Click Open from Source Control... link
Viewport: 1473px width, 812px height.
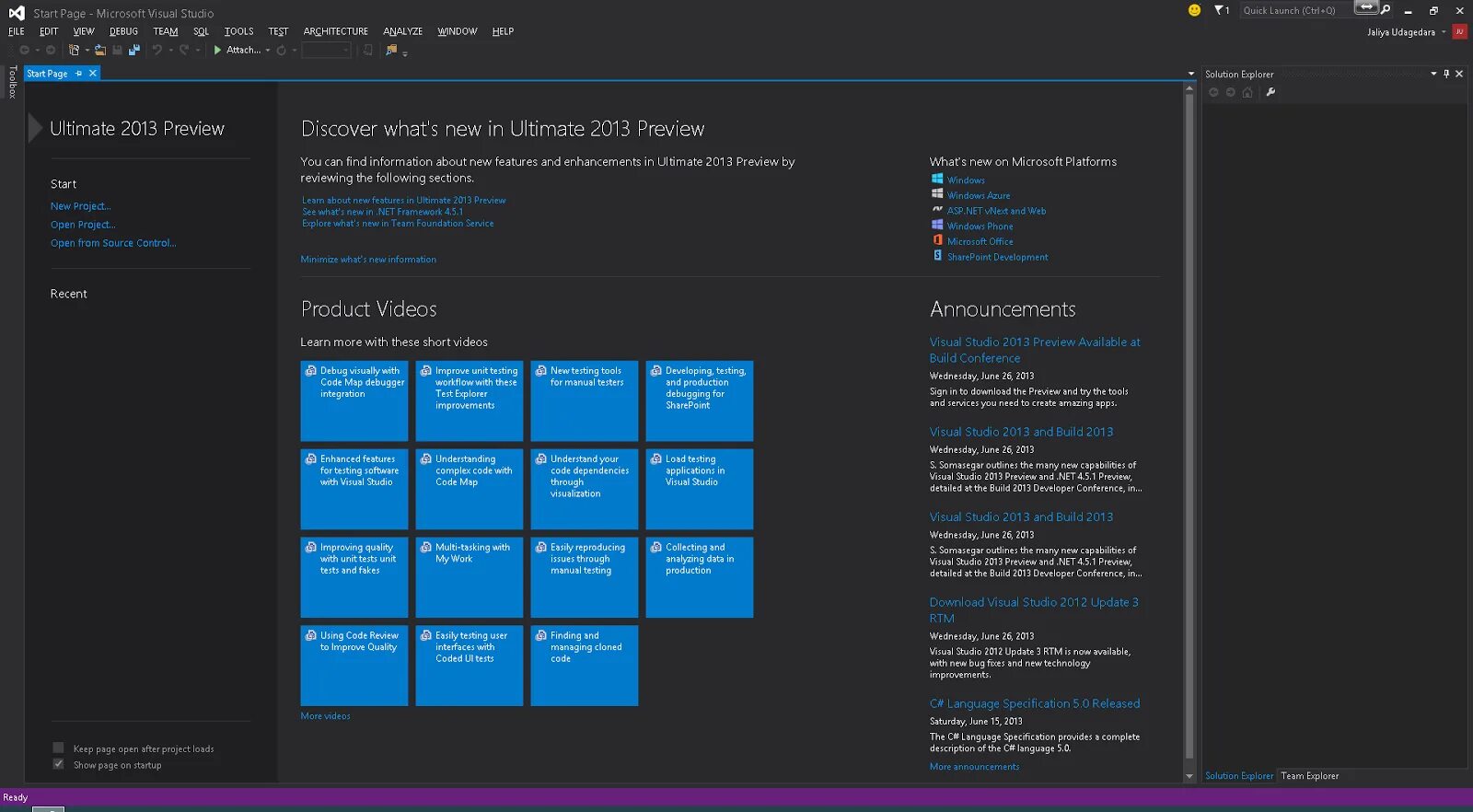point(113,243)
